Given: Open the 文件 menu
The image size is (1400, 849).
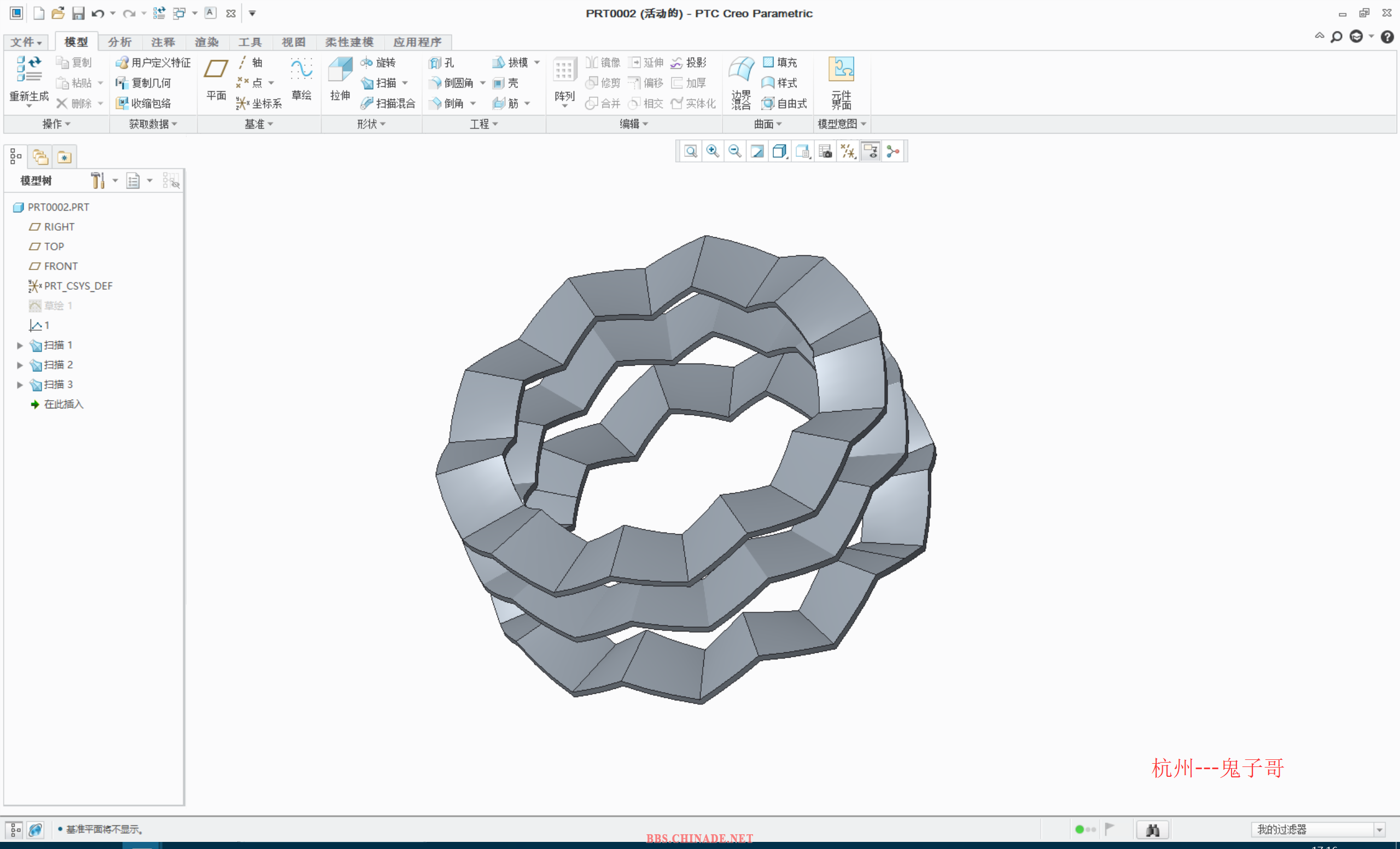Looking at the screenshot, I should (26, 42).
